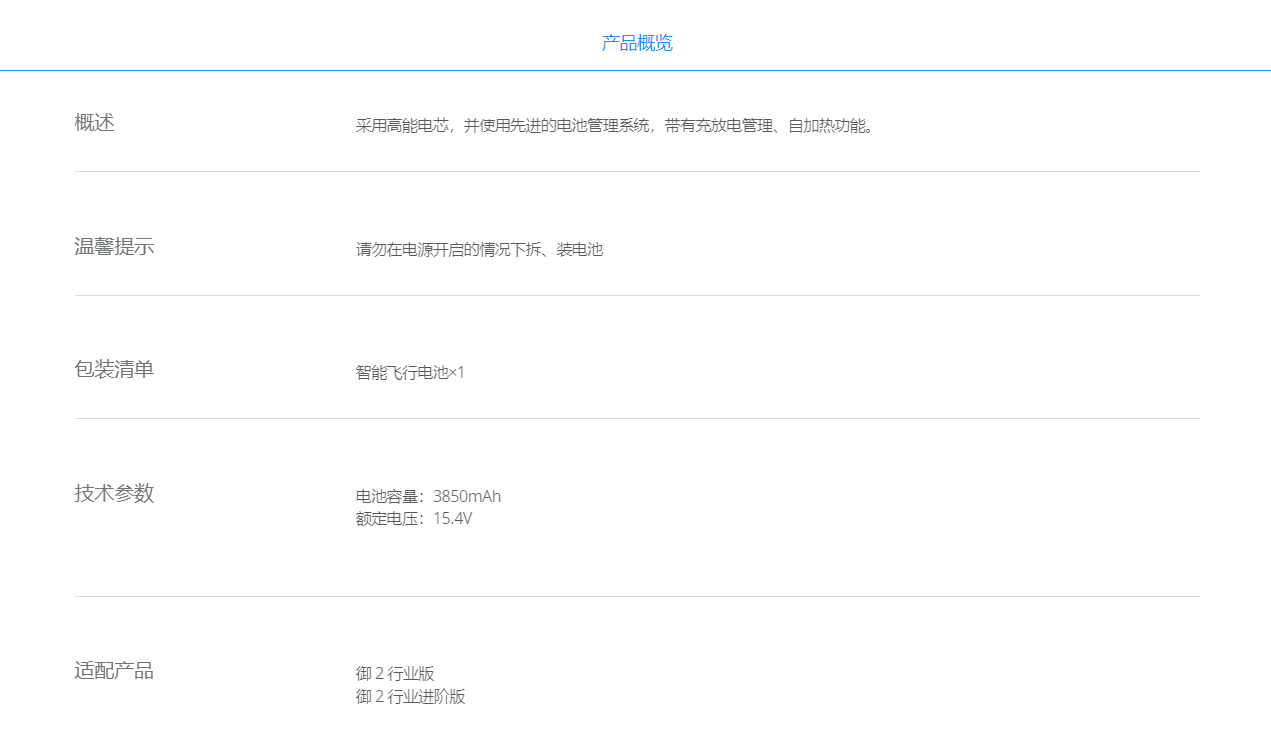Click the 电池容量 label text
Screen dimensions: 1271x736
[x=388, y=497]
